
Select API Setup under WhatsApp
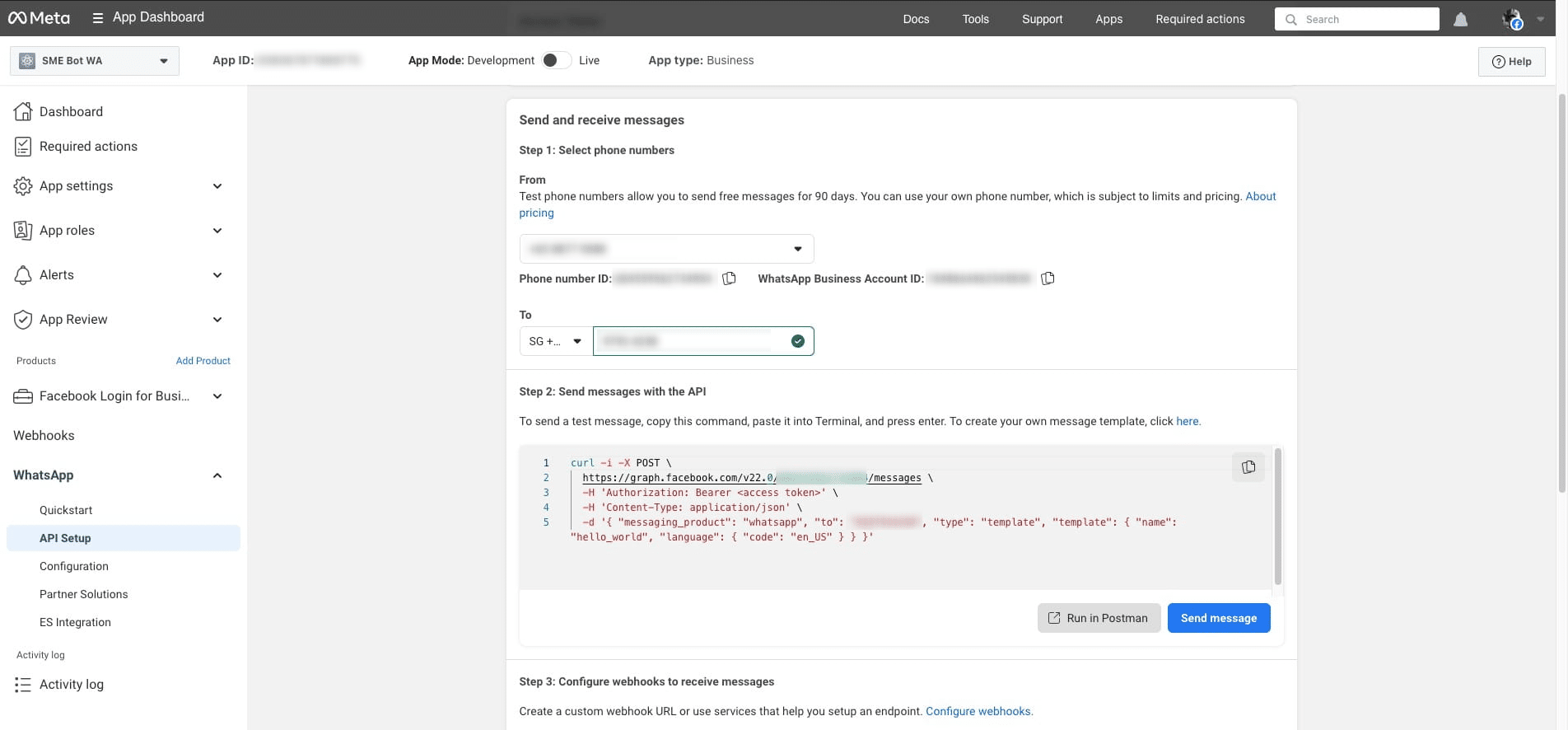124,538
